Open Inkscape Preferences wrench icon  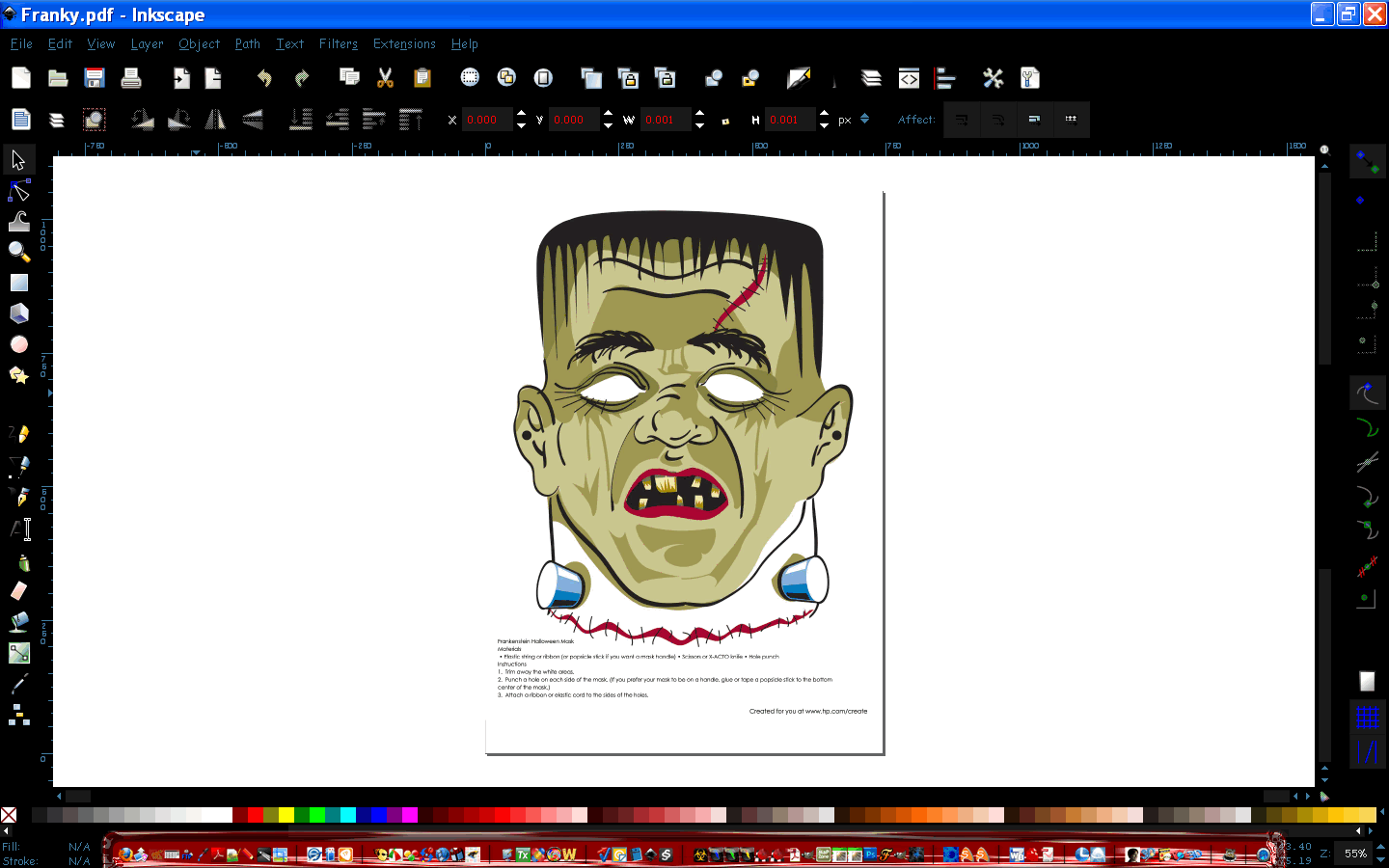(x=993, y=78)
